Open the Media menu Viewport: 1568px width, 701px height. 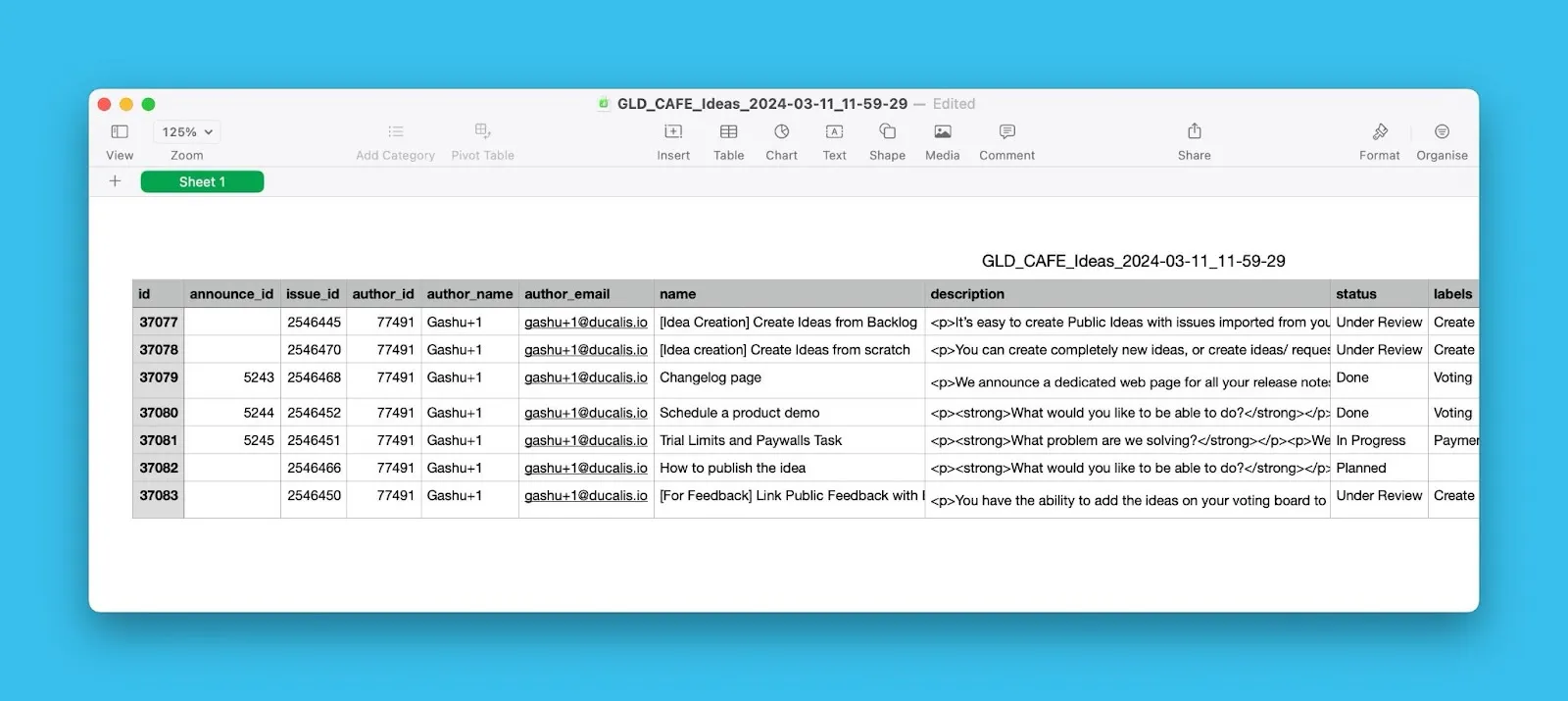pos(942,132)
